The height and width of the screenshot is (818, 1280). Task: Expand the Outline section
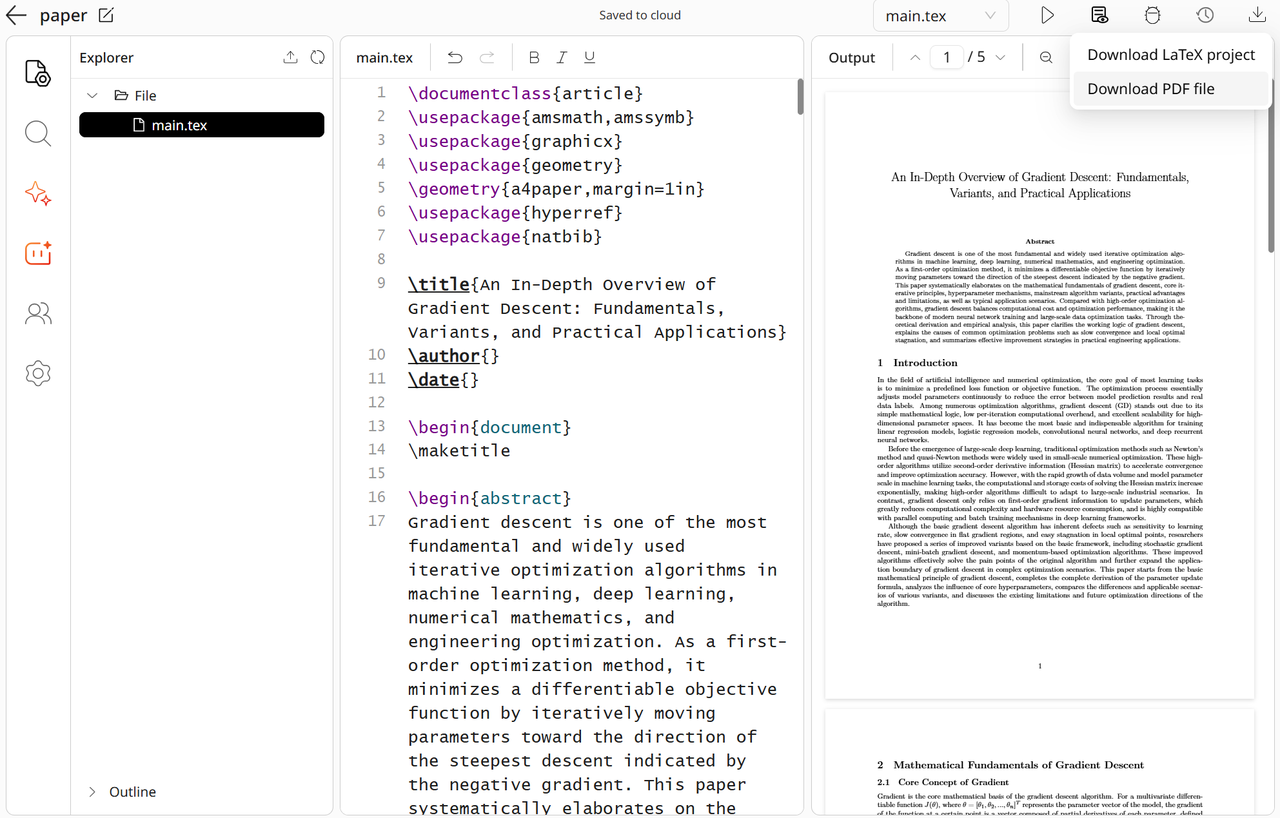92,791
